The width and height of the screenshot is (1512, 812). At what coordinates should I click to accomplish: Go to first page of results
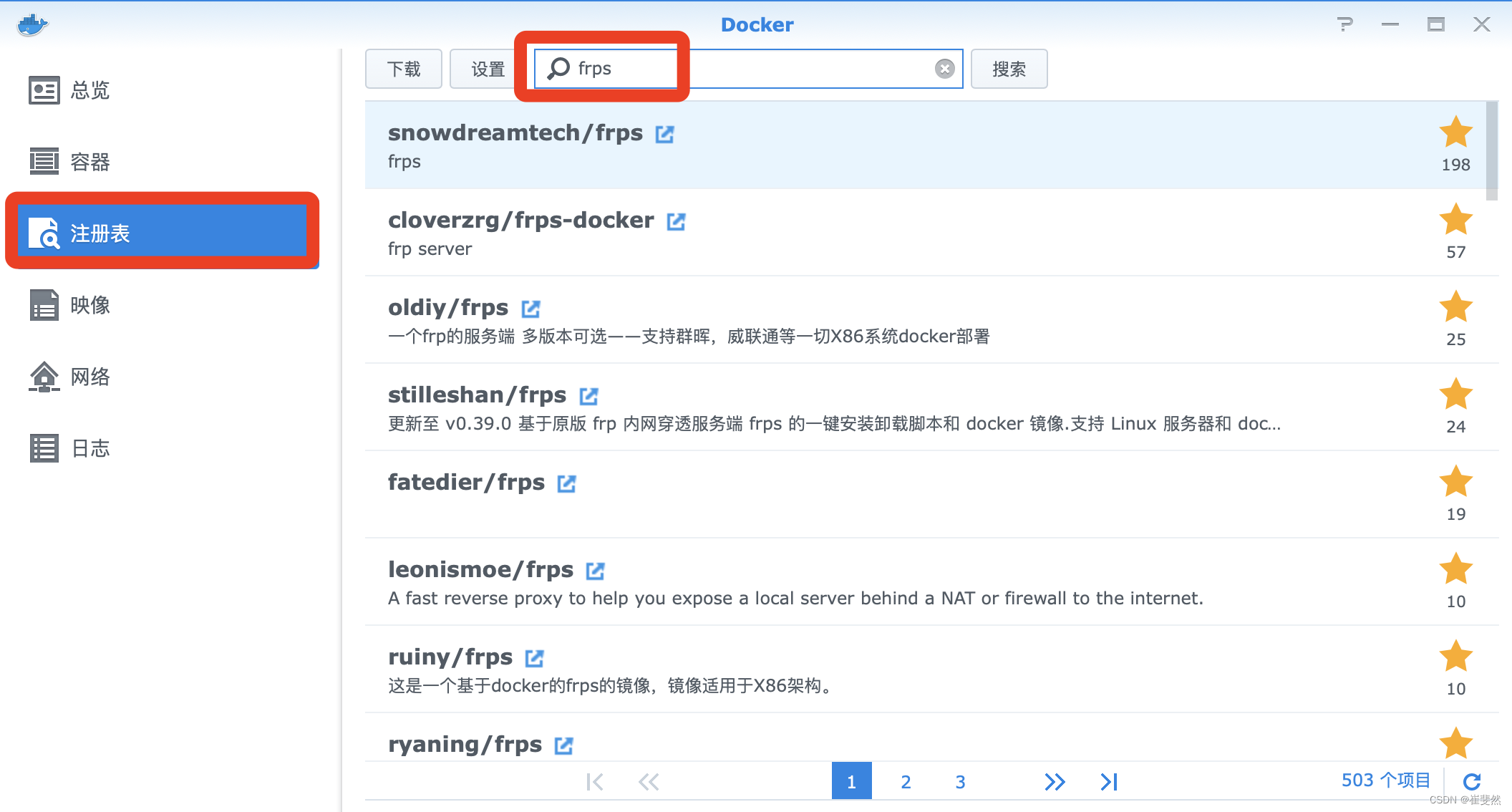coord(594,782)
